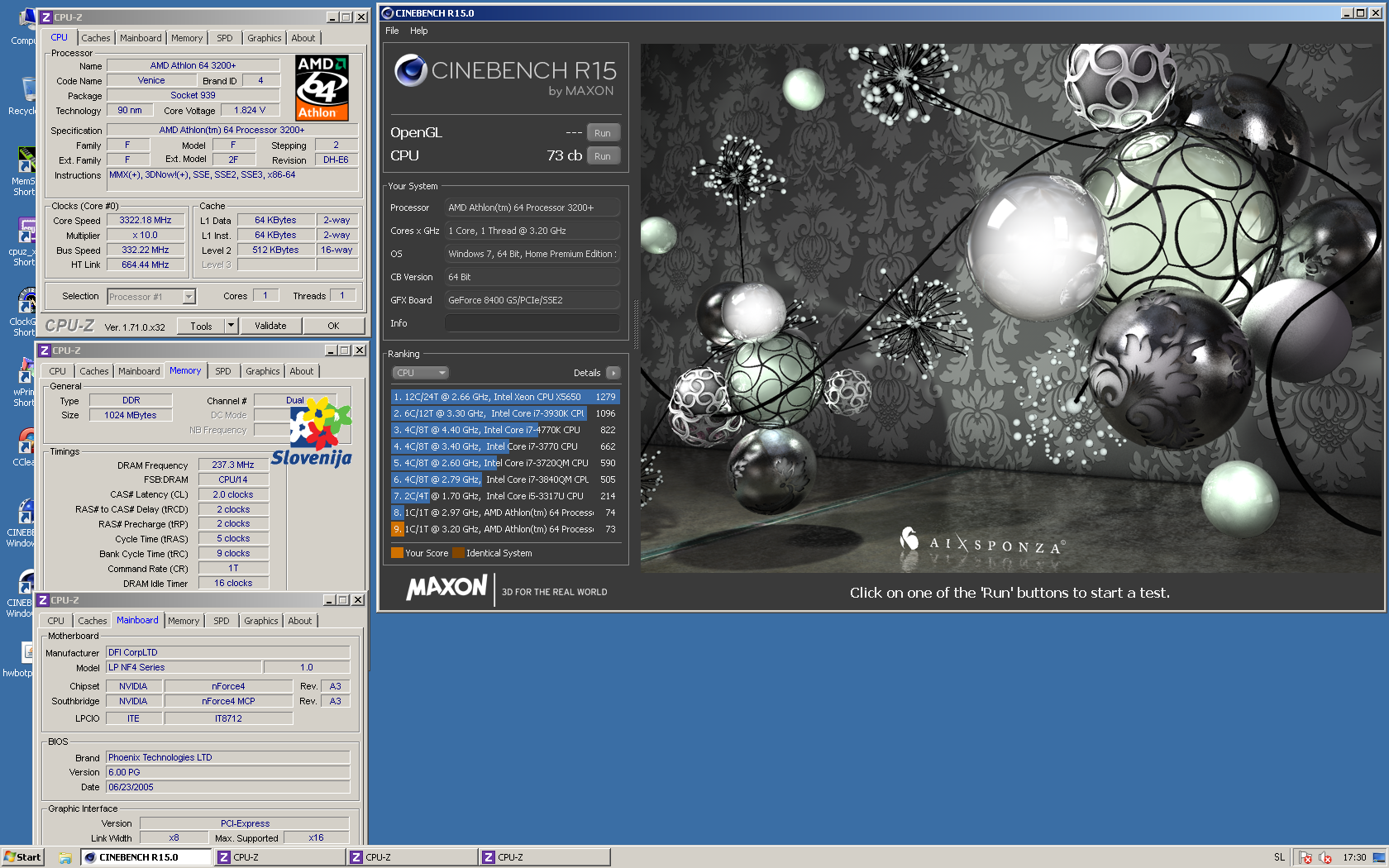The height and width of the screenshot is (868, 1389).
Task: Click the Core Voltage value 1.824 V
Action: click(x=250, y=110)
